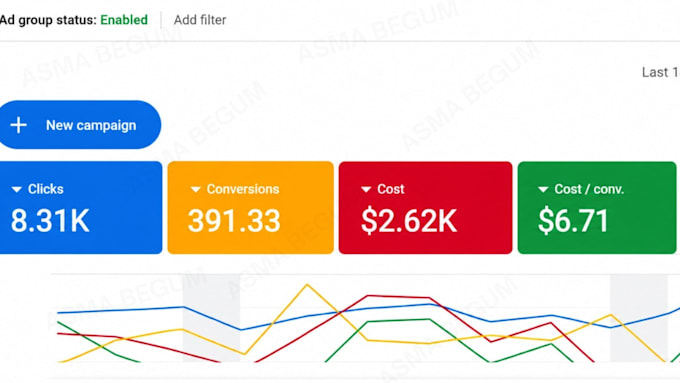Toggle the orange Conversions scorecard

(x=250, y=207)
